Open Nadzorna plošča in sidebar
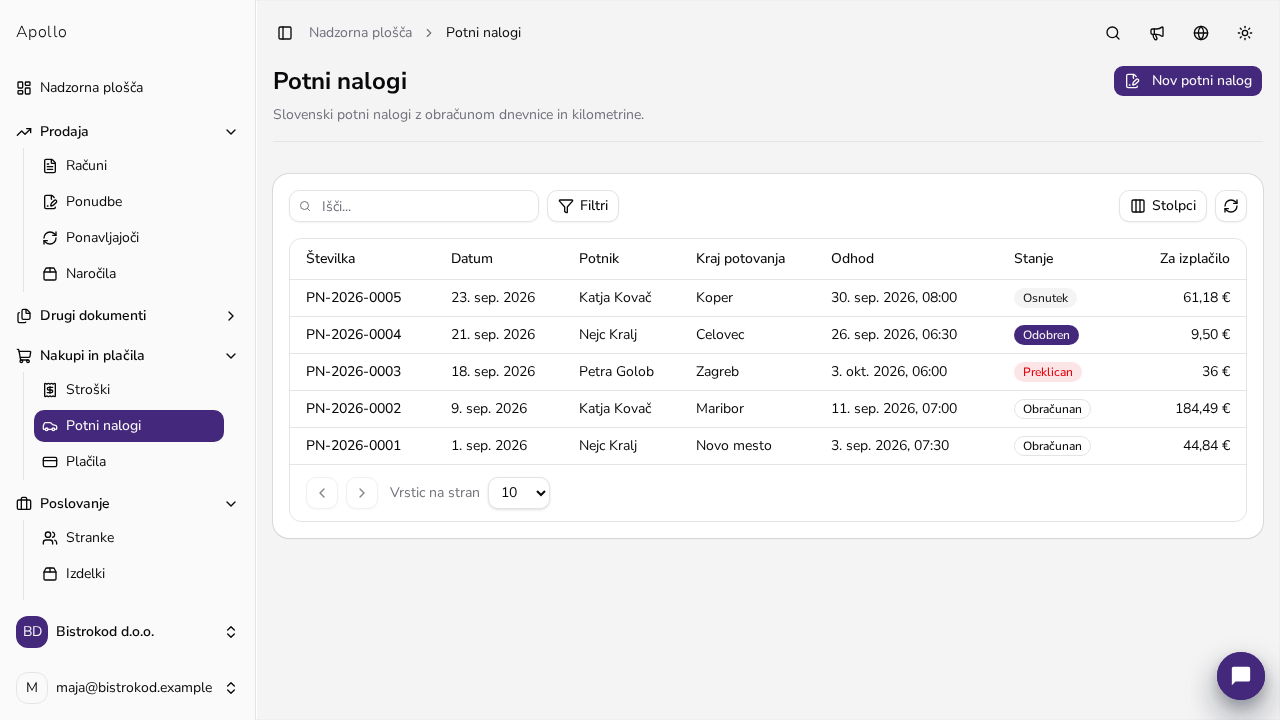This screenshot has width=1280, height=720. click(x=128, y=88)
